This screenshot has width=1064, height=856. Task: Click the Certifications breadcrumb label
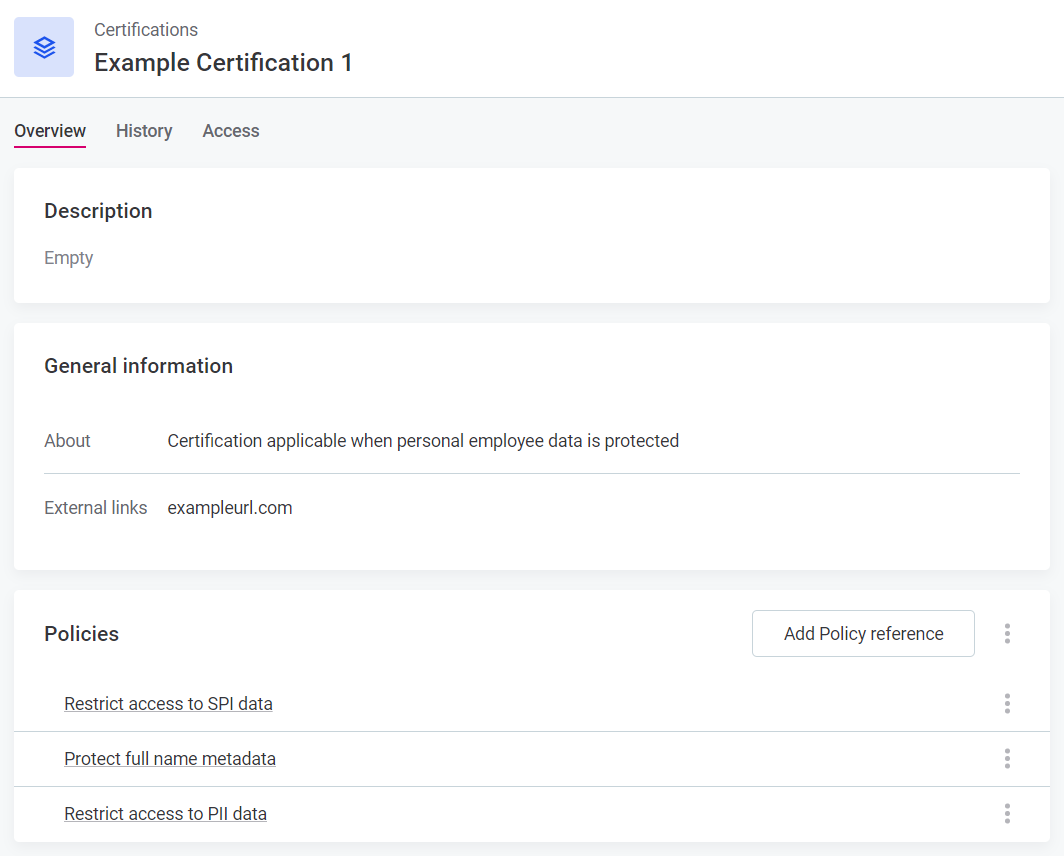coord(146,30)
